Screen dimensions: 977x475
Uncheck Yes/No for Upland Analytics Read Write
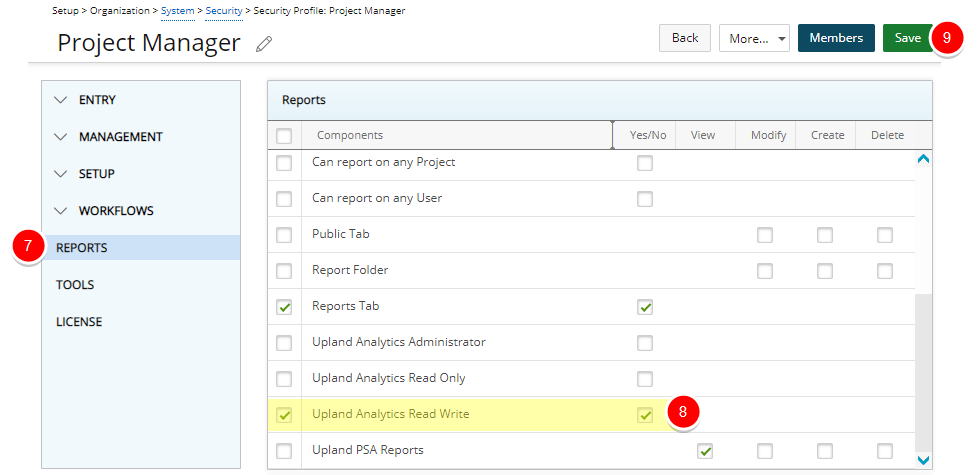click(x=645, y=414)
